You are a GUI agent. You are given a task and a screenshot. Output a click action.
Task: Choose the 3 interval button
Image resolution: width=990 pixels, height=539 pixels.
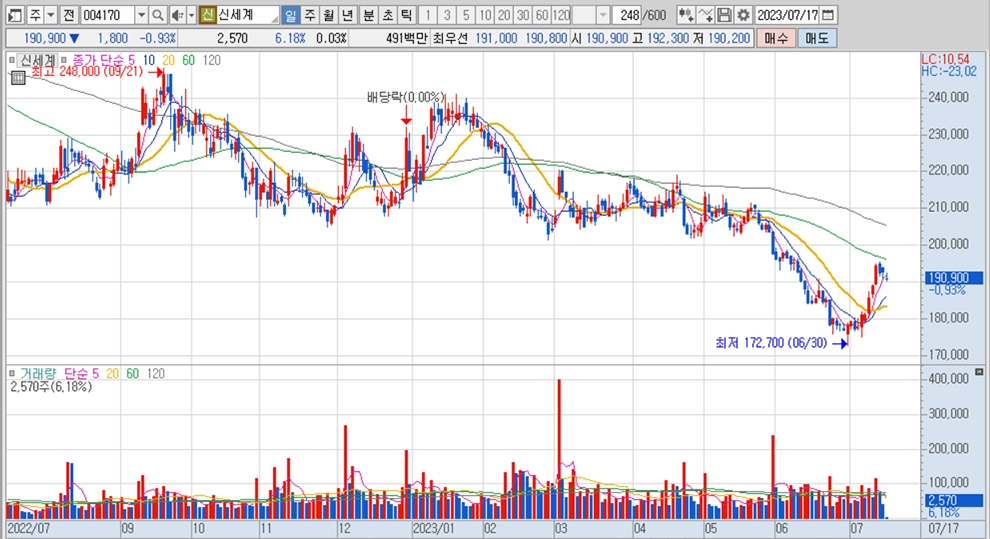tap(446, 15)
